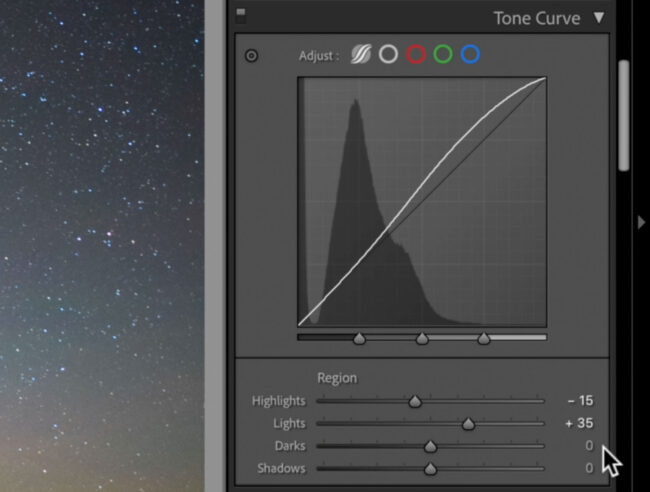Click the Highlights slider thumb

(415, 402)
